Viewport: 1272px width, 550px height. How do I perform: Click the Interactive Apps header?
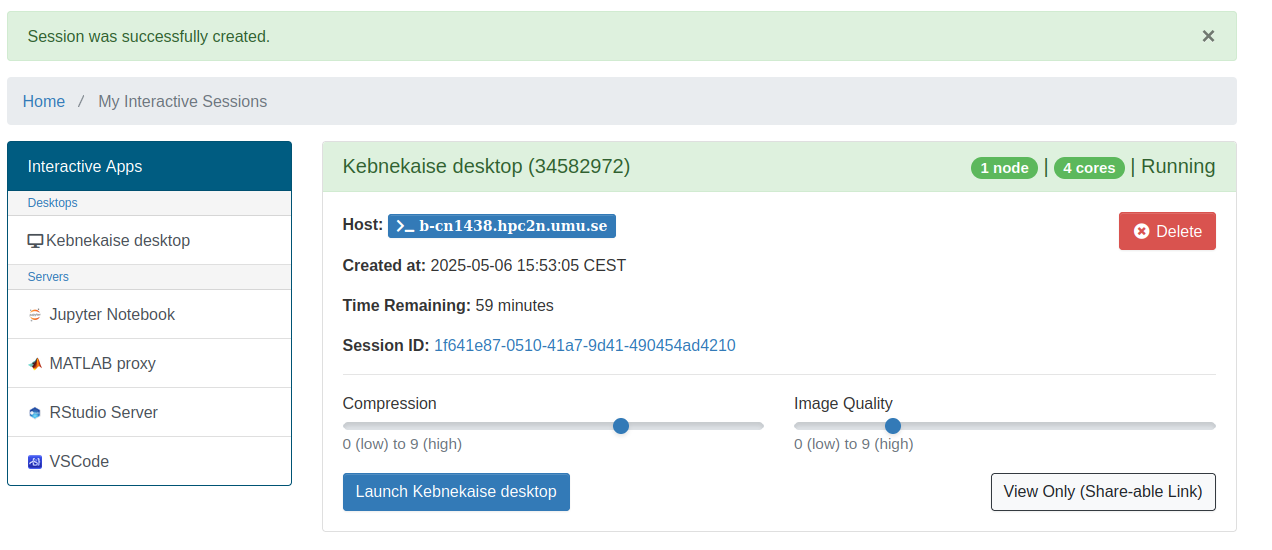[x=149, y=166]
